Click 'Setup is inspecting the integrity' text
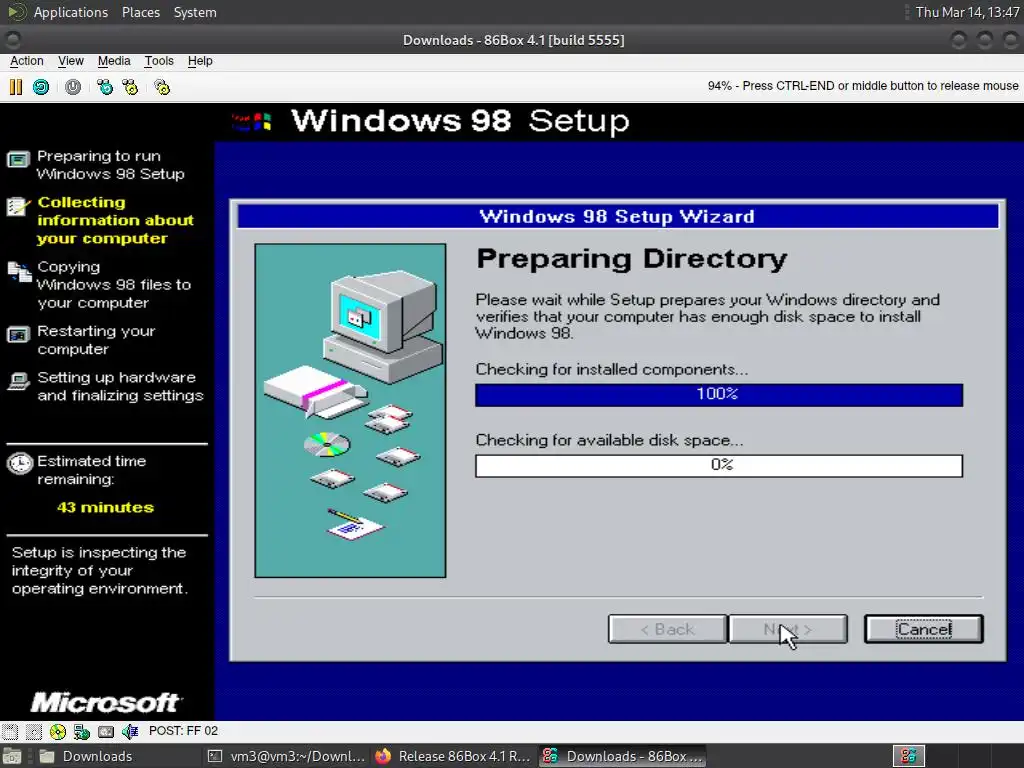This screenshot has width=1024, height=768. 99,570
